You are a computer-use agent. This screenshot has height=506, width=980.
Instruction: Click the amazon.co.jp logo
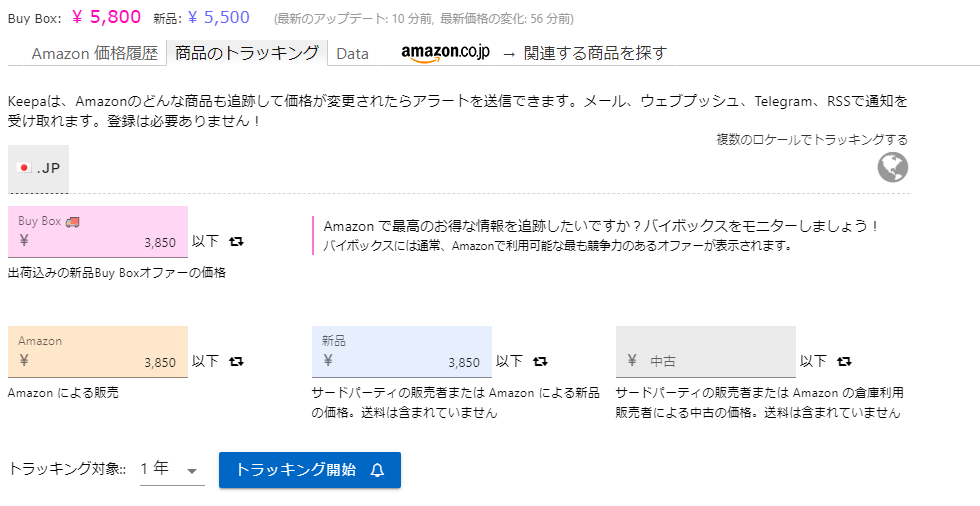pyautogui.click(x=445, y=53)
